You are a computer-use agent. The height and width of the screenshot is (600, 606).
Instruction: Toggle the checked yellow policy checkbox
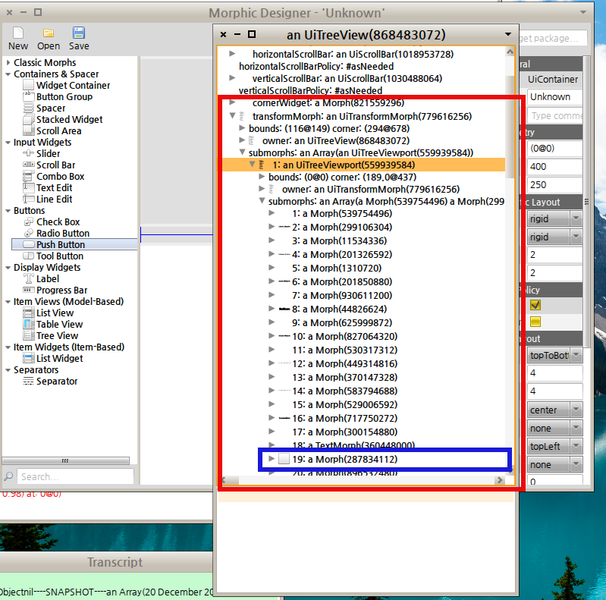536,304
